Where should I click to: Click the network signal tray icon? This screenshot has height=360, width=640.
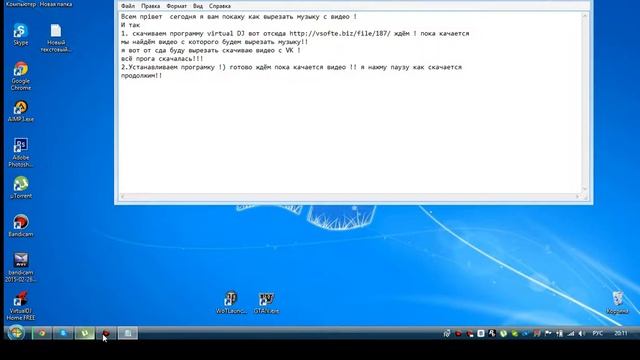571,333
